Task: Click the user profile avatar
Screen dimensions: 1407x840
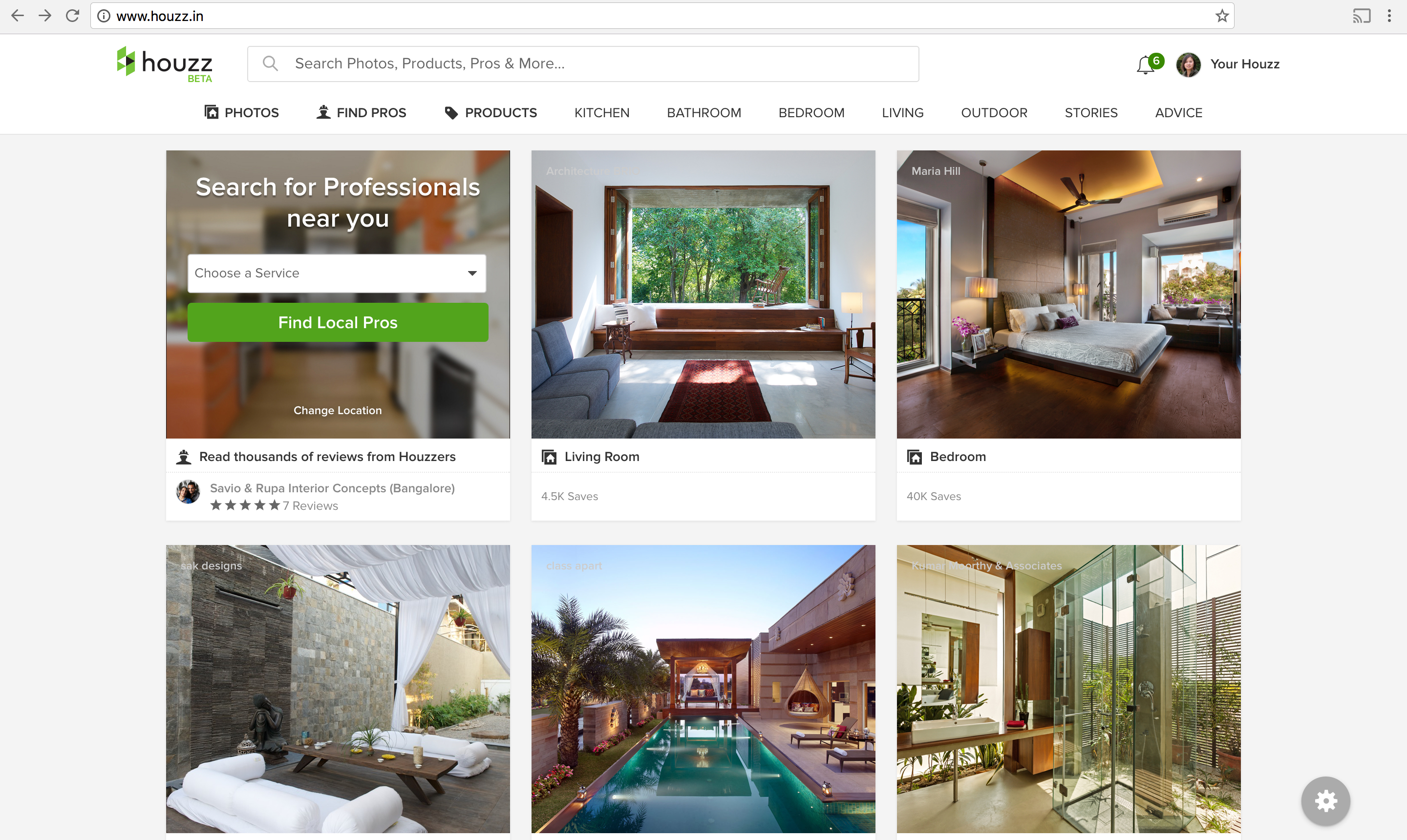Action: (x=1189, y=64)
